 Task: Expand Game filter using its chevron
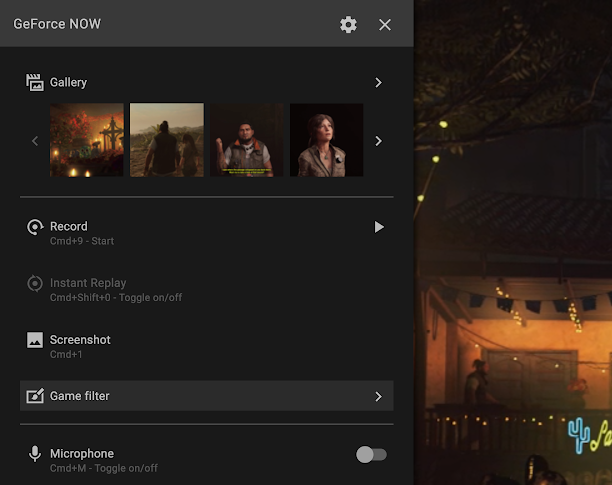click(378, 396)
